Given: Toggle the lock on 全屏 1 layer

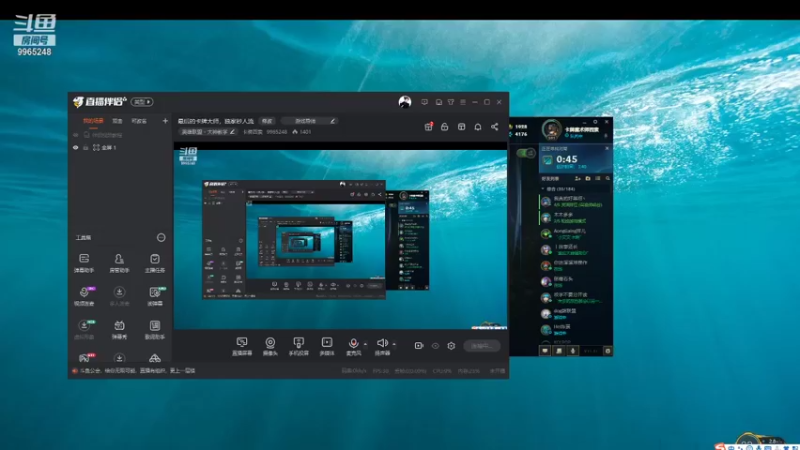Looking at the screenshot, I should [86, 147].
